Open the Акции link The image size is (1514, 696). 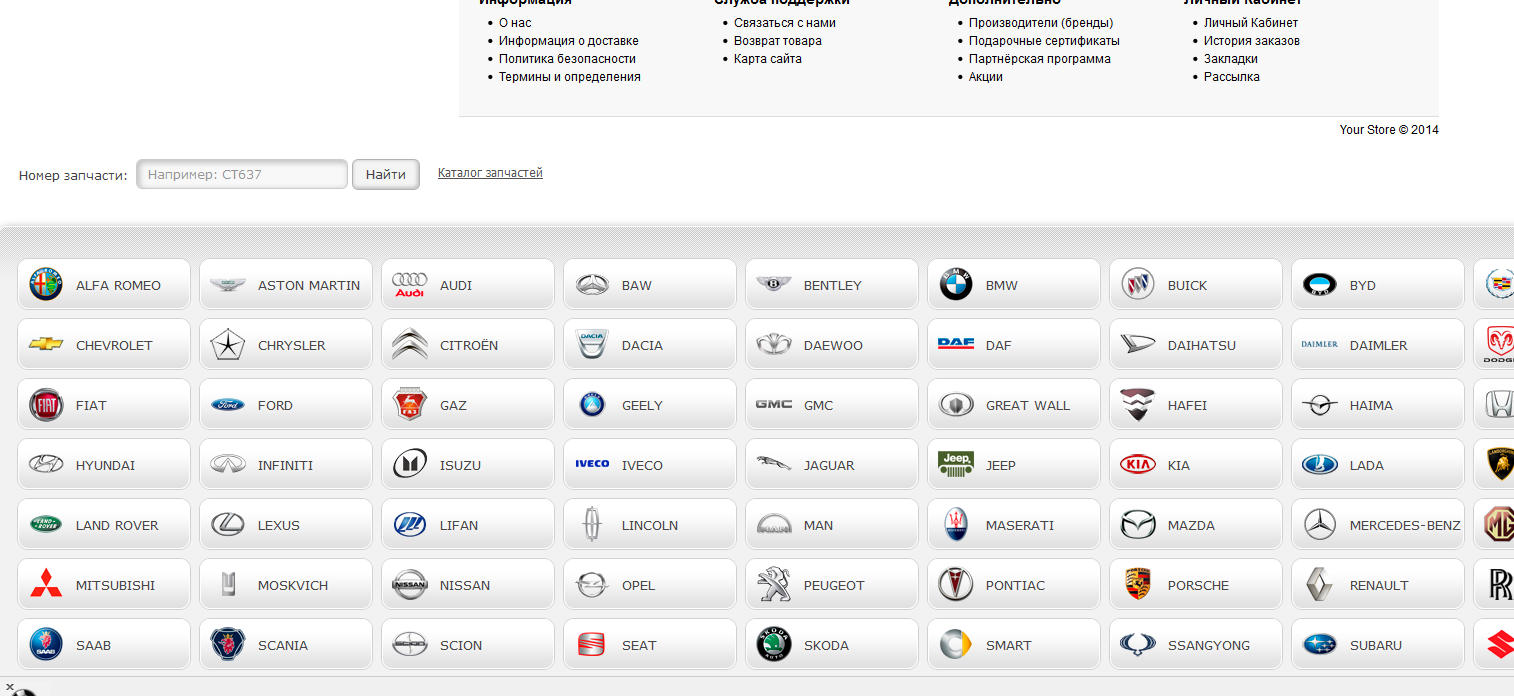986,77
